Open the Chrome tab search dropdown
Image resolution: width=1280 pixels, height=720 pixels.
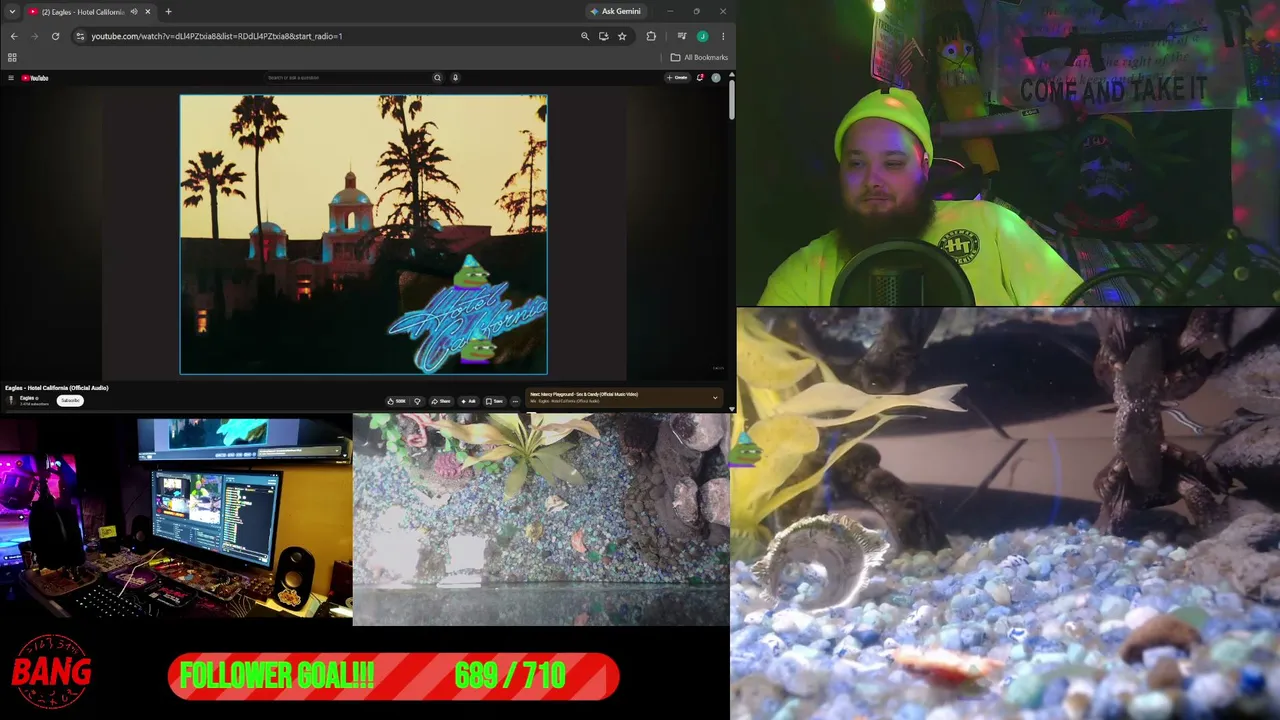tap(12, 12)
